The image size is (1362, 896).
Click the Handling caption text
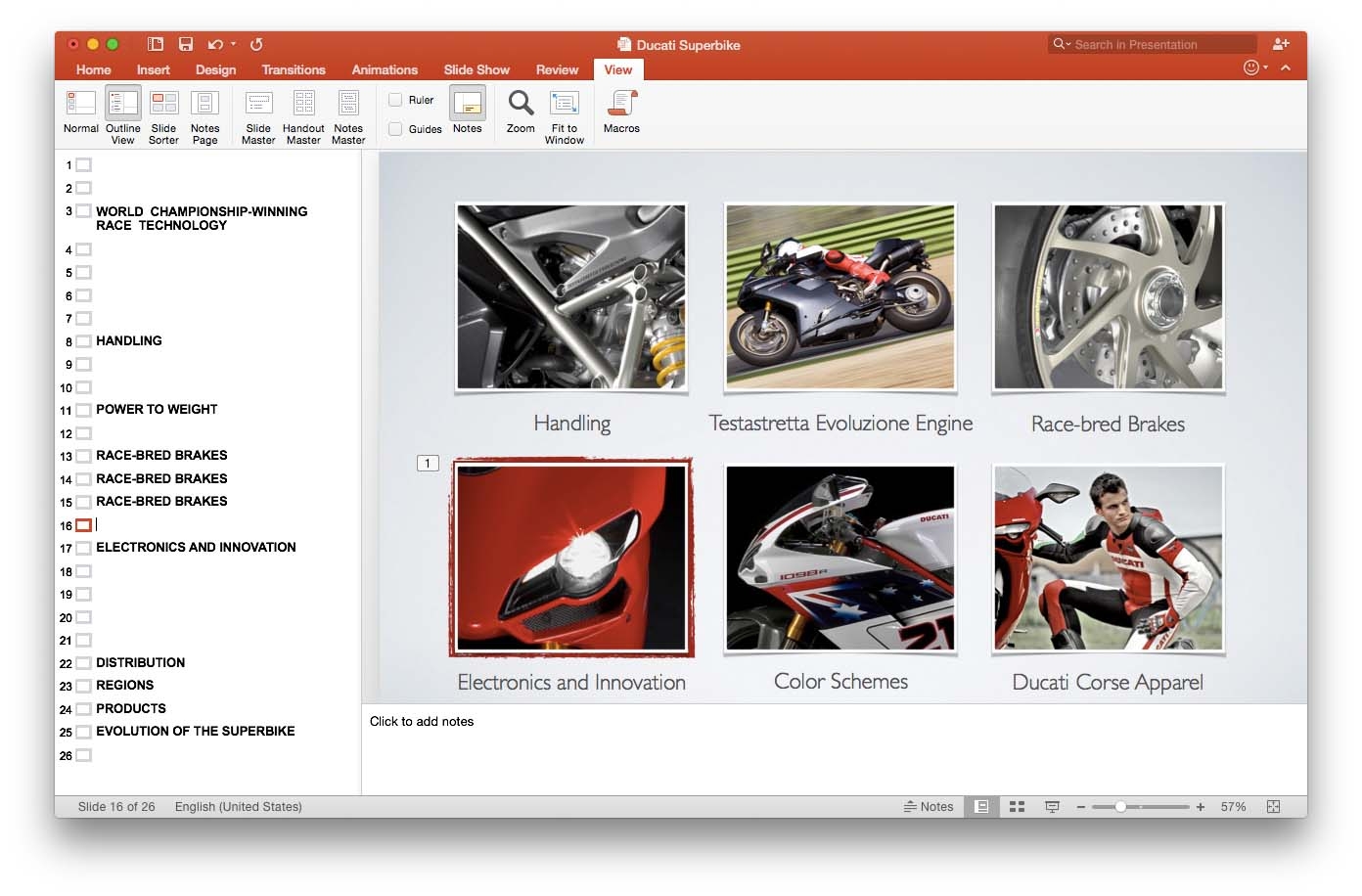[x=572, y=424]
